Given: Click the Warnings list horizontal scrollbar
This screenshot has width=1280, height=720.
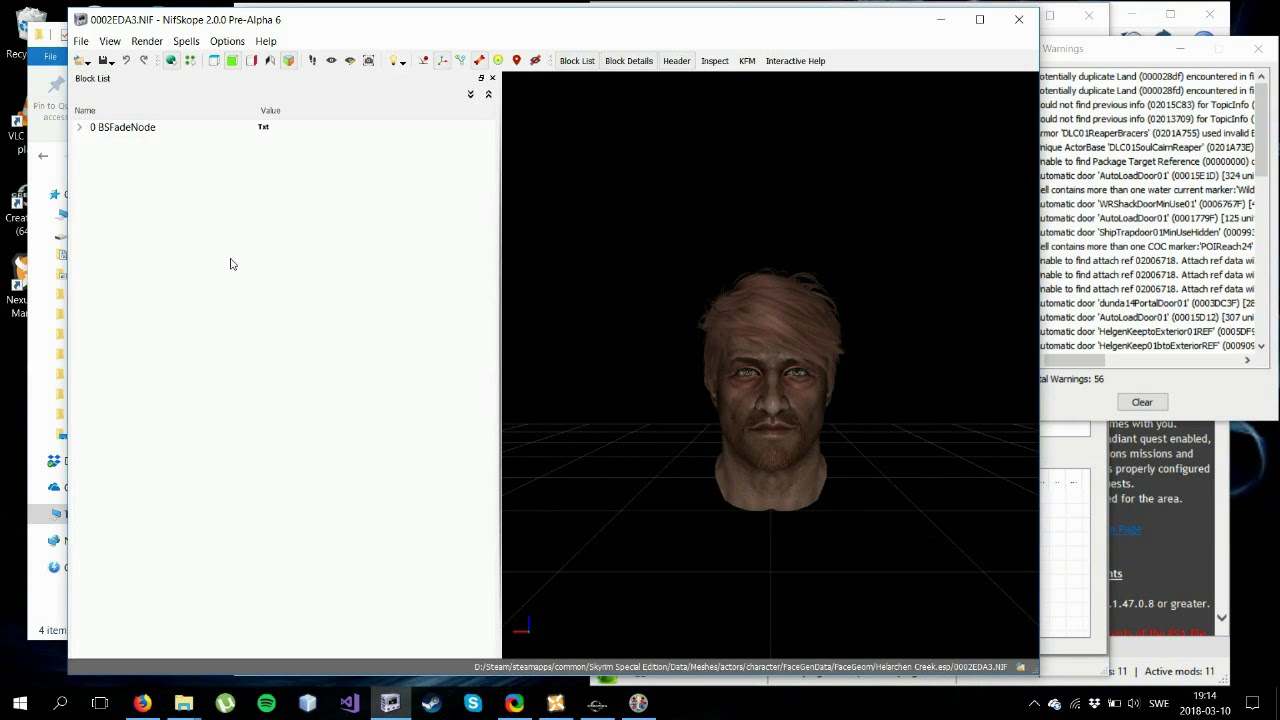Looking at the screenshot, I should (x=1148, y=360).
